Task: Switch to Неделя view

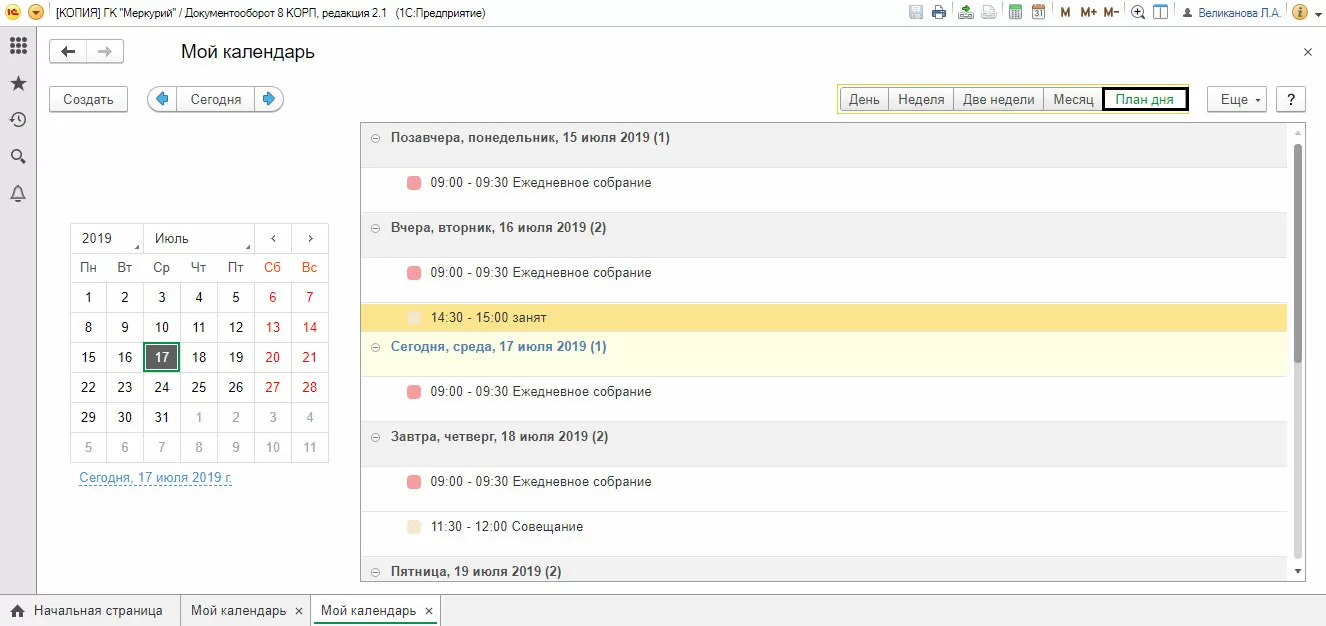Action: click(921, 99)
